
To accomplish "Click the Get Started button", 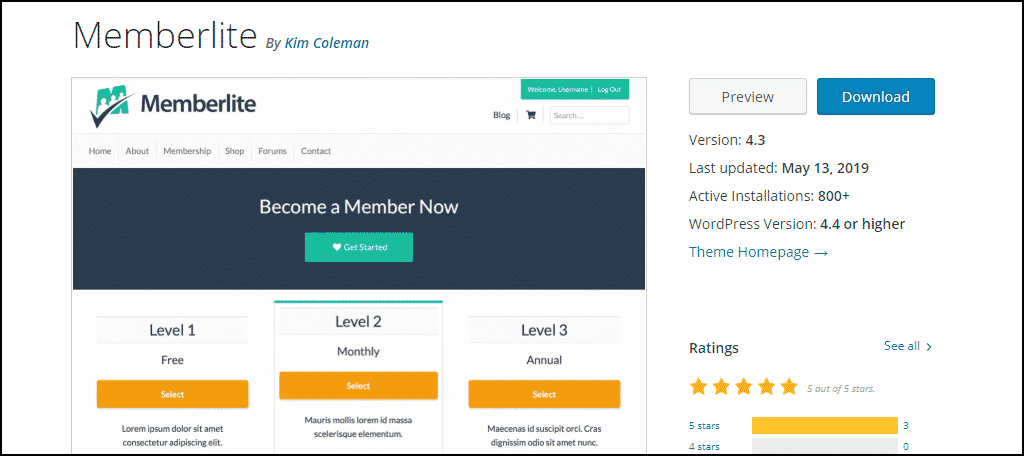I will [359, 247].
